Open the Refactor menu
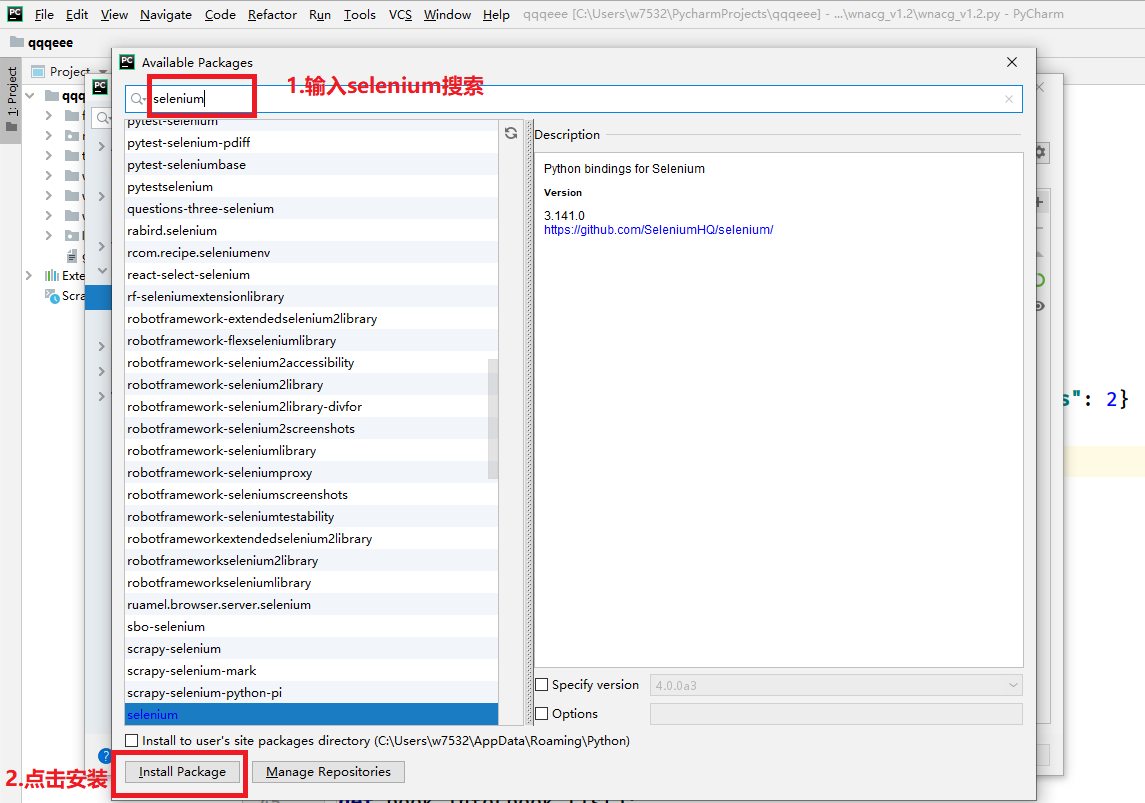1145x803 pixels. point(272,15)
